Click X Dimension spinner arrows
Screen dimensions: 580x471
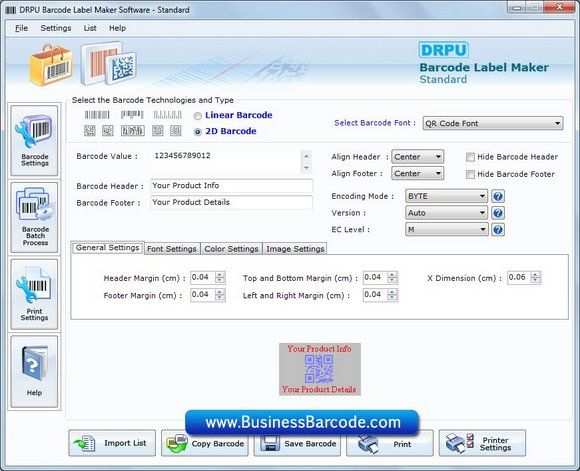click(536, 277)
